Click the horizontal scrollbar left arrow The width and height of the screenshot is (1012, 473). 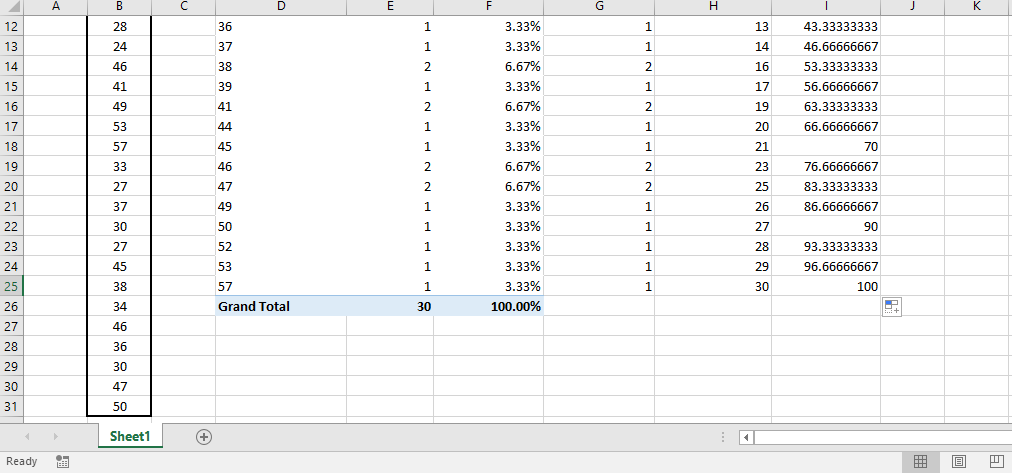pos(746,437)
